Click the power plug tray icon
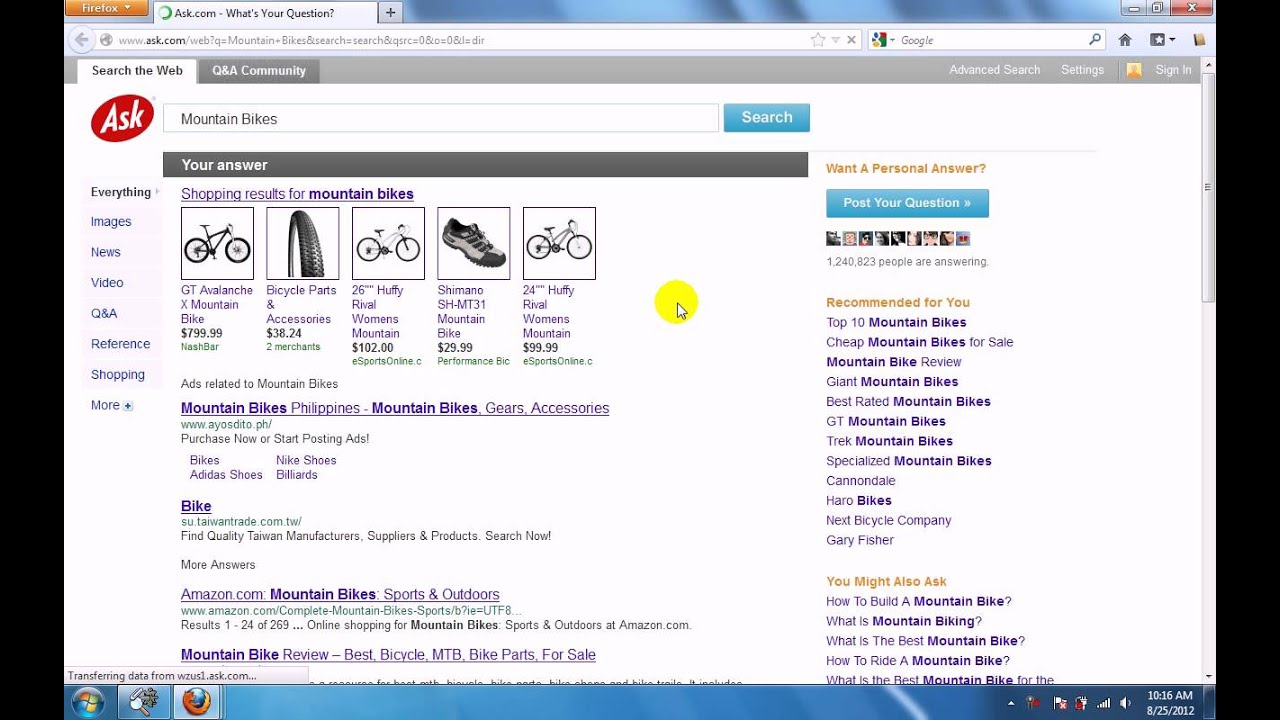This screenshot has width=1280, height=720. tap(1080, 703)
